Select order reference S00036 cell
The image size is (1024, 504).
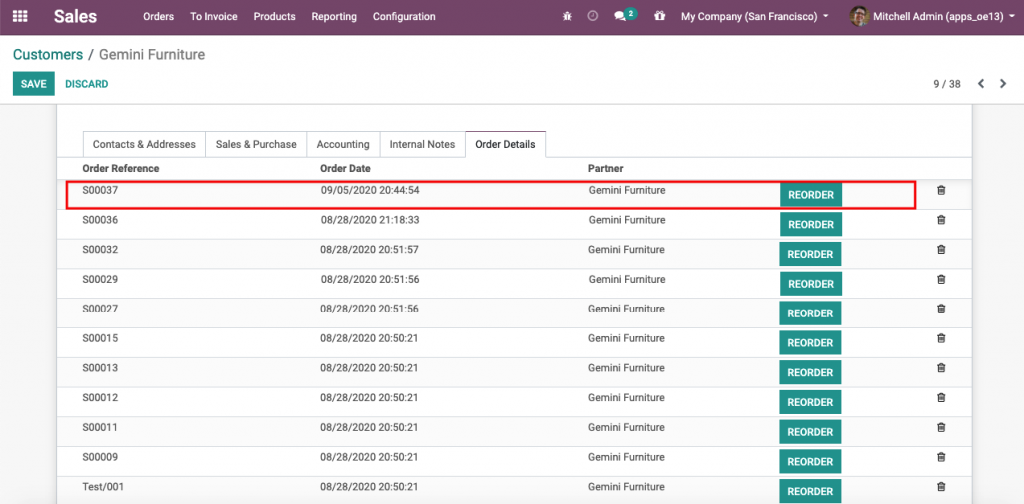[100, 220]
